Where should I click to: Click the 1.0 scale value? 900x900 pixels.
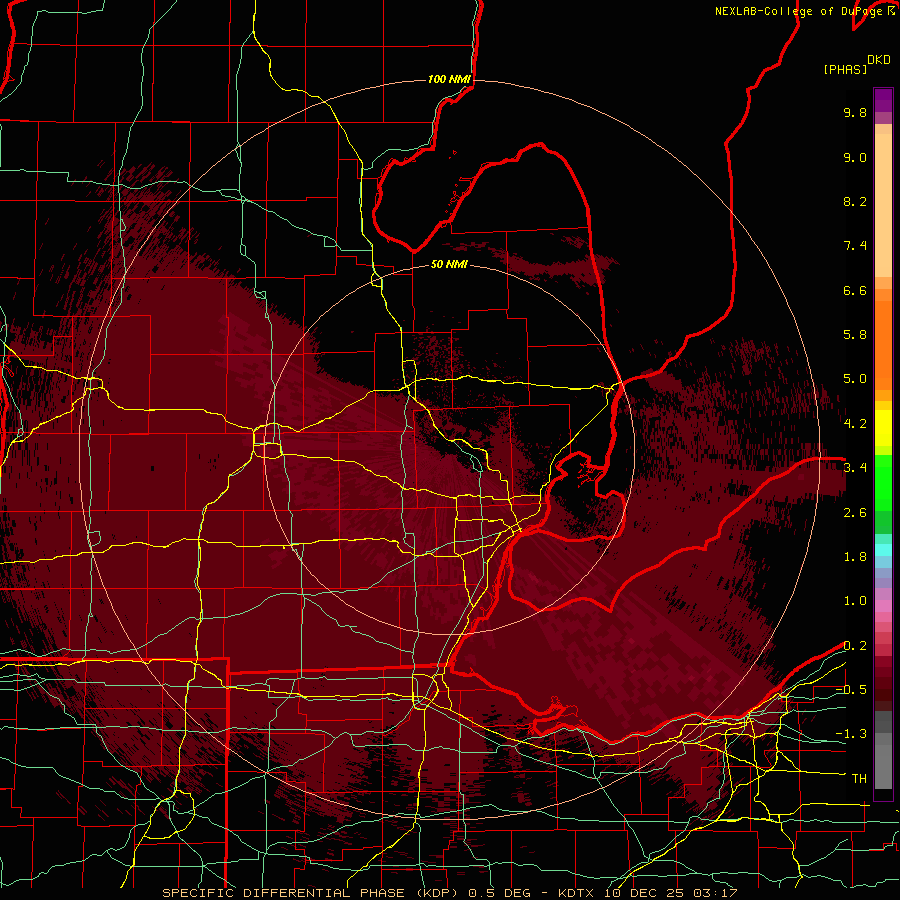coord(855,601)
